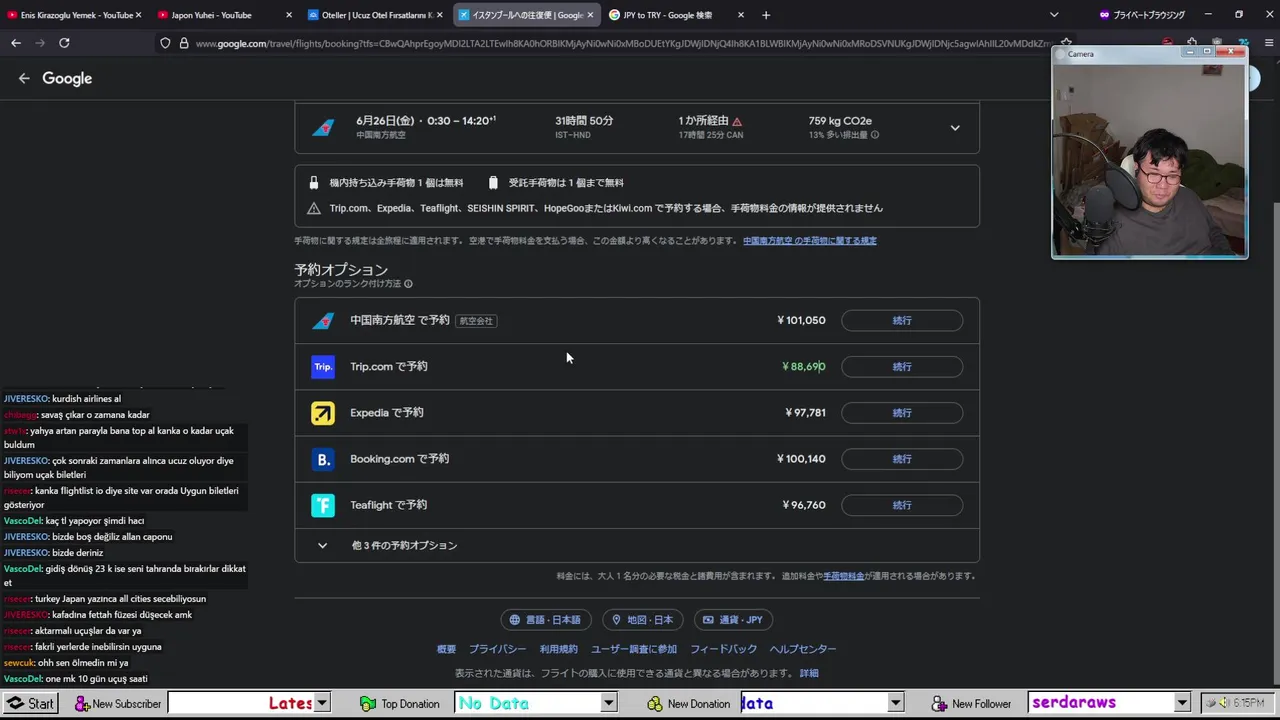This screenshot has height=720, width=1280.
Task: Click the New Subscriber icon in bottom bar
Action: [x=82, y=704]
